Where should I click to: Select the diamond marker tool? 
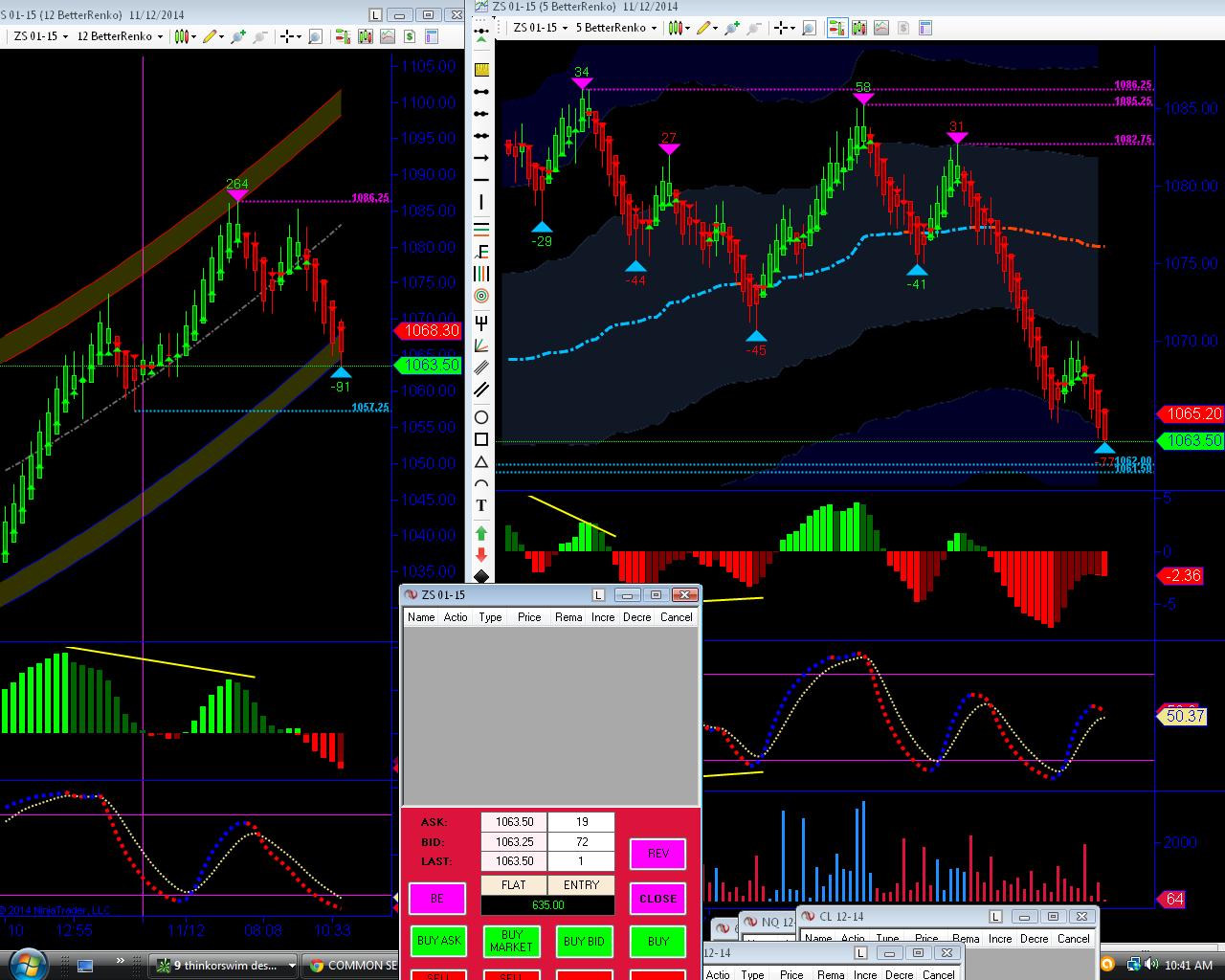coord(481,576)
